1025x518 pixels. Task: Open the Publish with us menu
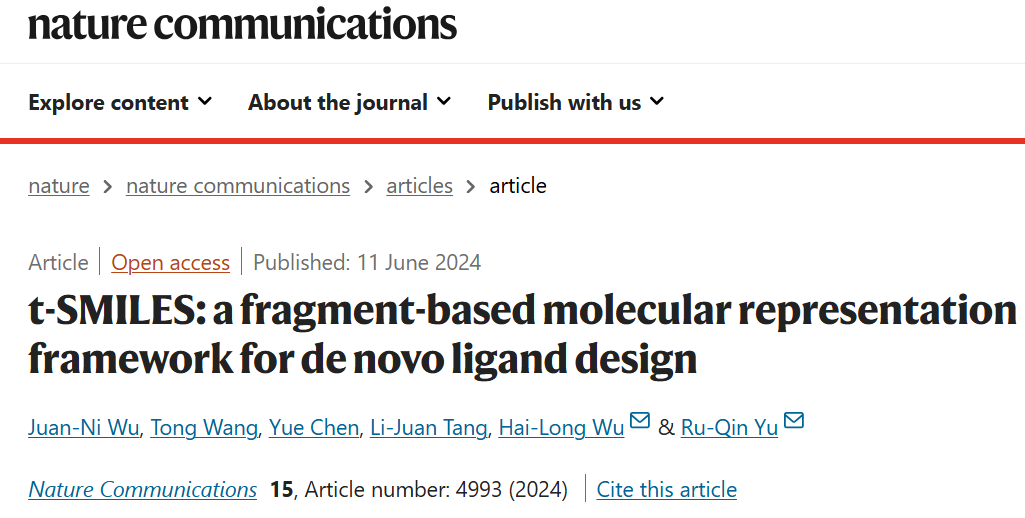[564, 102]
